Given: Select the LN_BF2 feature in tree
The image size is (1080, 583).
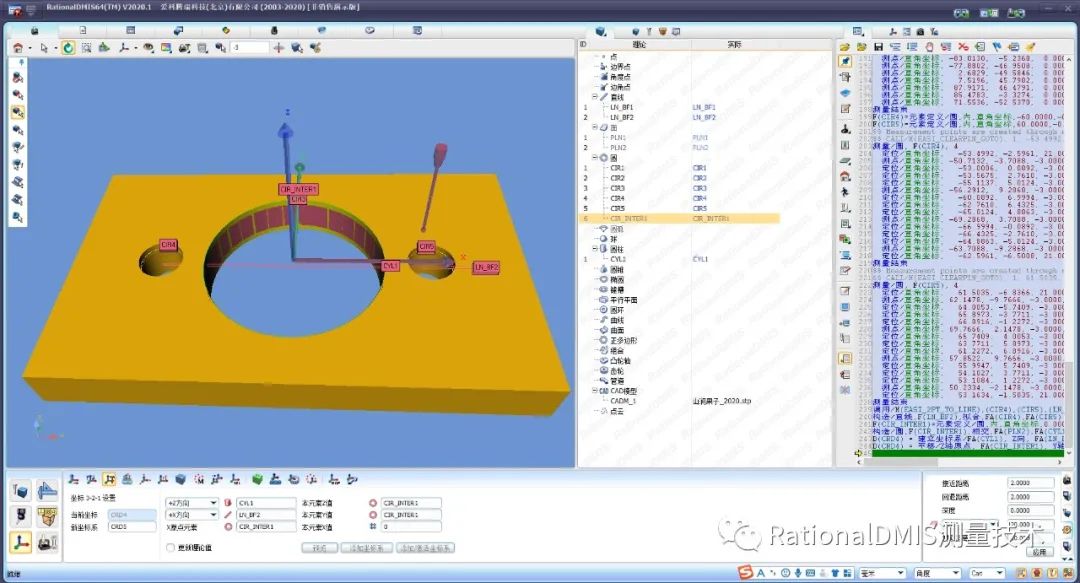Looking at the screenshot, I should coord(621,117).
